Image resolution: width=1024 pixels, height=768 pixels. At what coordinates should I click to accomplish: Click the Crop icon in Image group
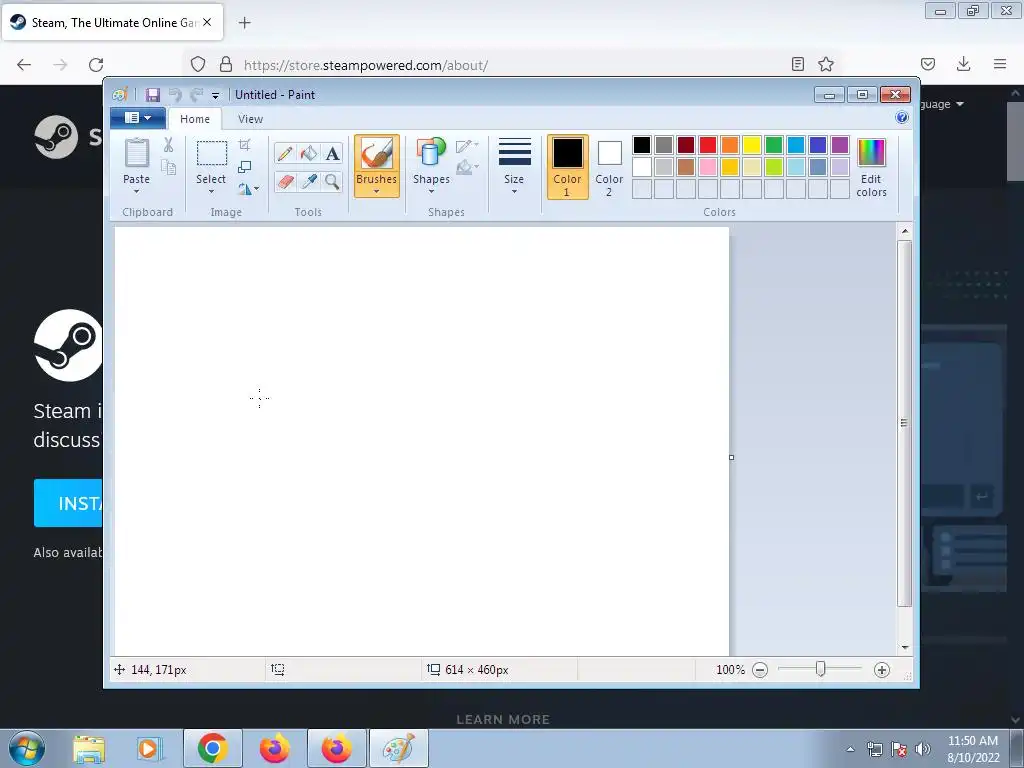pos(244,145)
